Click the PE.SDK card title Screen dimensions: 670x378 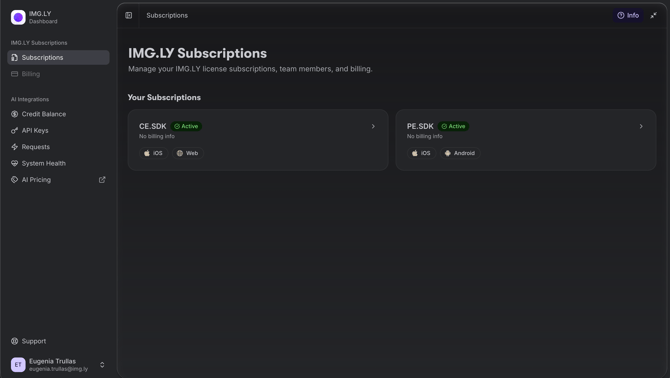[x=420, y=126]
